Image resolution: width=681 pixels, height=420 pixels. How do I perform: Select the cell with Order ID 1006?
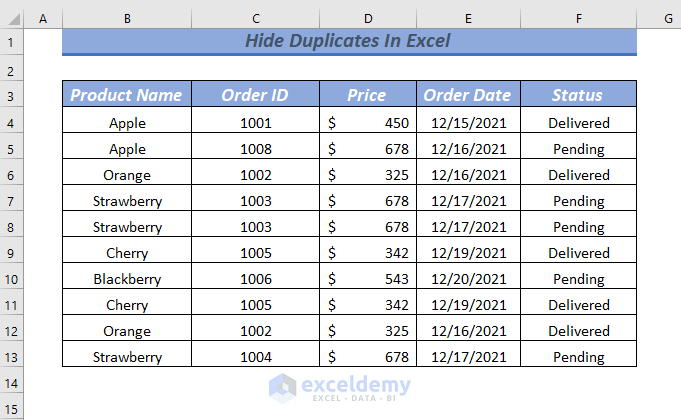tap(256, 279)
